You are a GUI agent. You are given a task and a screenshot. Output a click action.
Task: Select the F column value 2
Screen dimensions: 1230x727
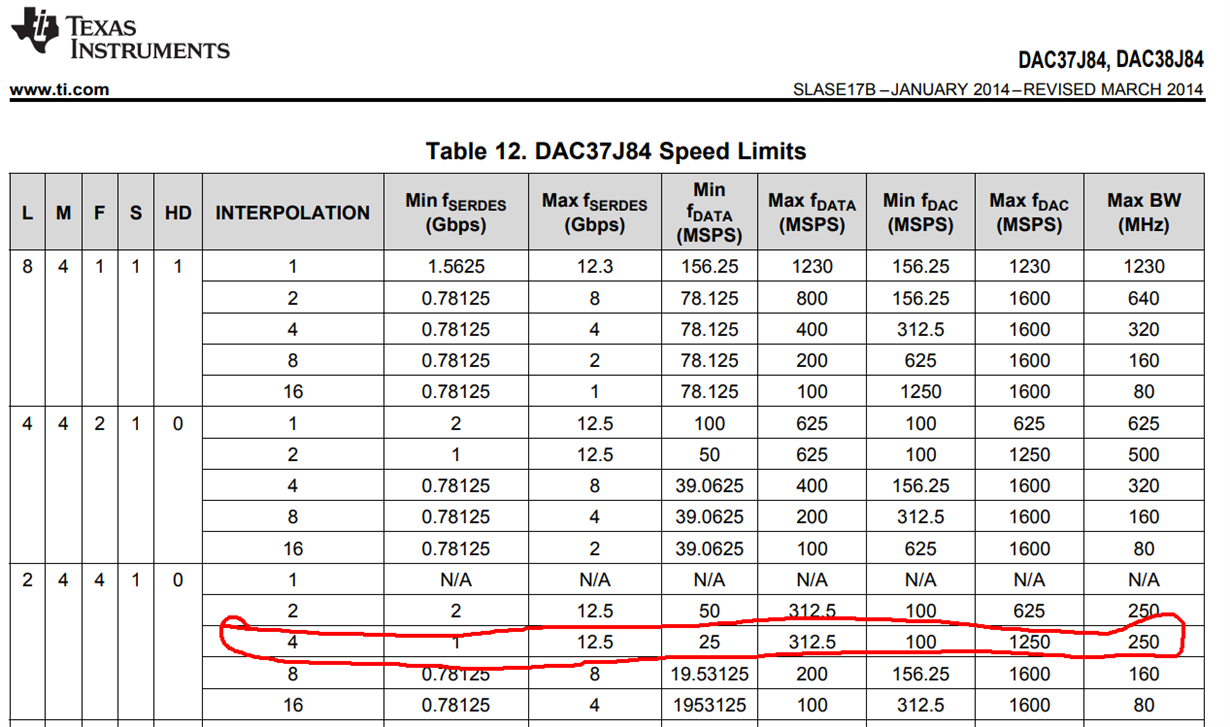pyautogui.click(x=99, y=423)
